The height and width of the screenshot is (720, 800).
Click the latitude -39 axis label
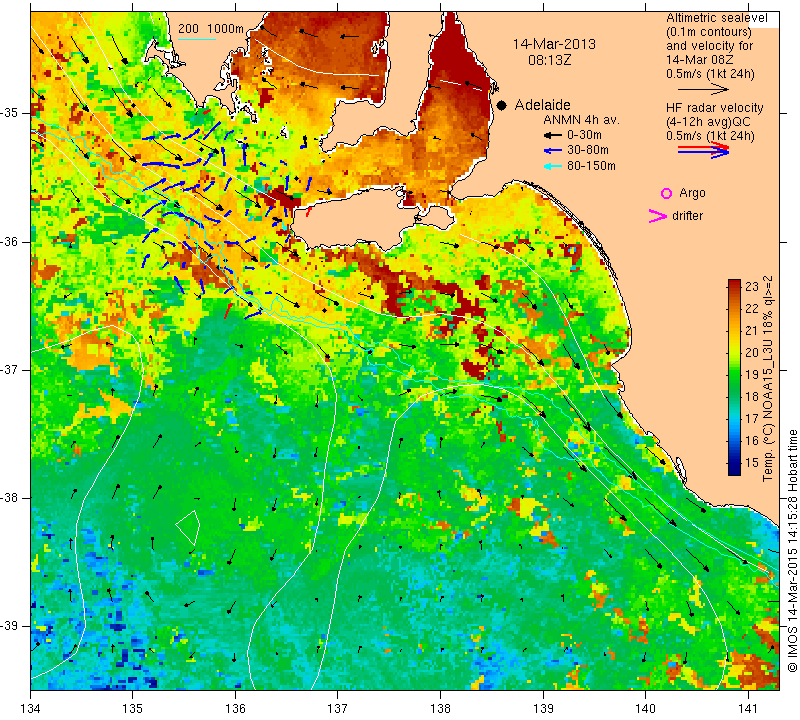tap(9, 626)
